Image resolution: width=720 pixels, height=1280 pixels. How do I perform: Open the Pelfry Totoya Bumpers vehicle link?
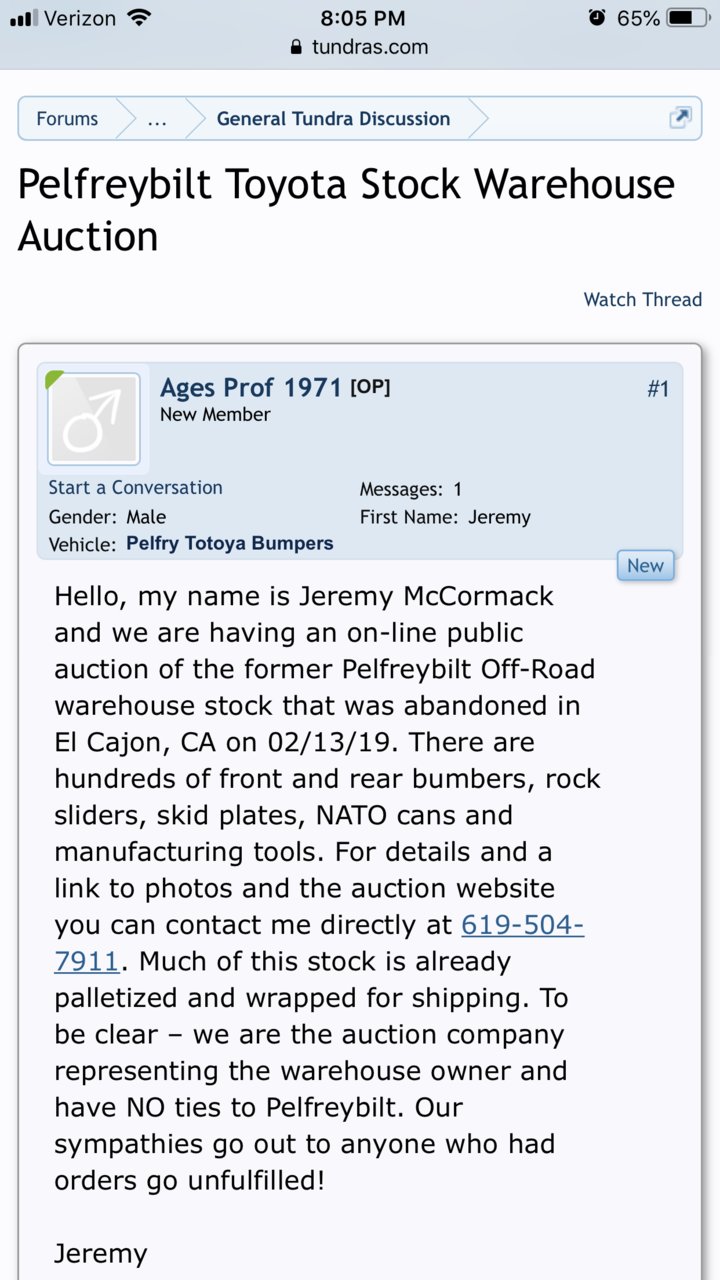coord(230,544)
